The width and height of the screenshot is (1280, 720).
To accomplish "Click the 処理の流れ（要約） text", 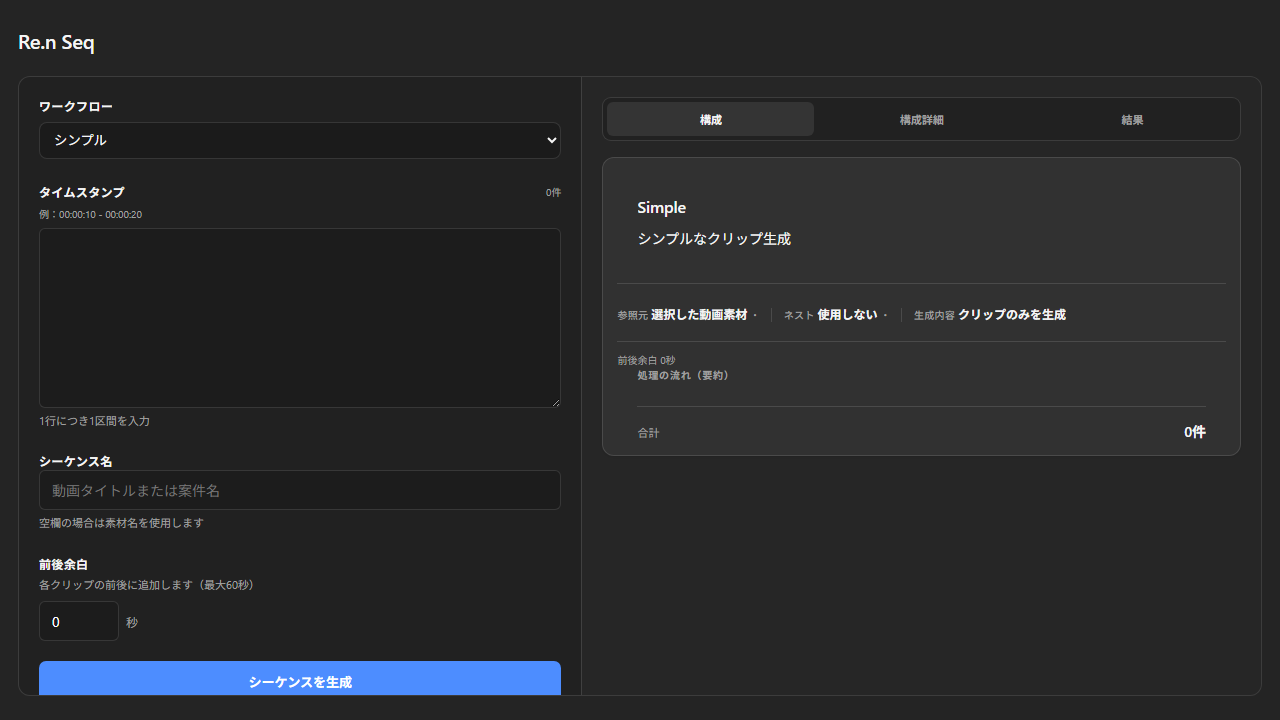I will tap(683, 375).
